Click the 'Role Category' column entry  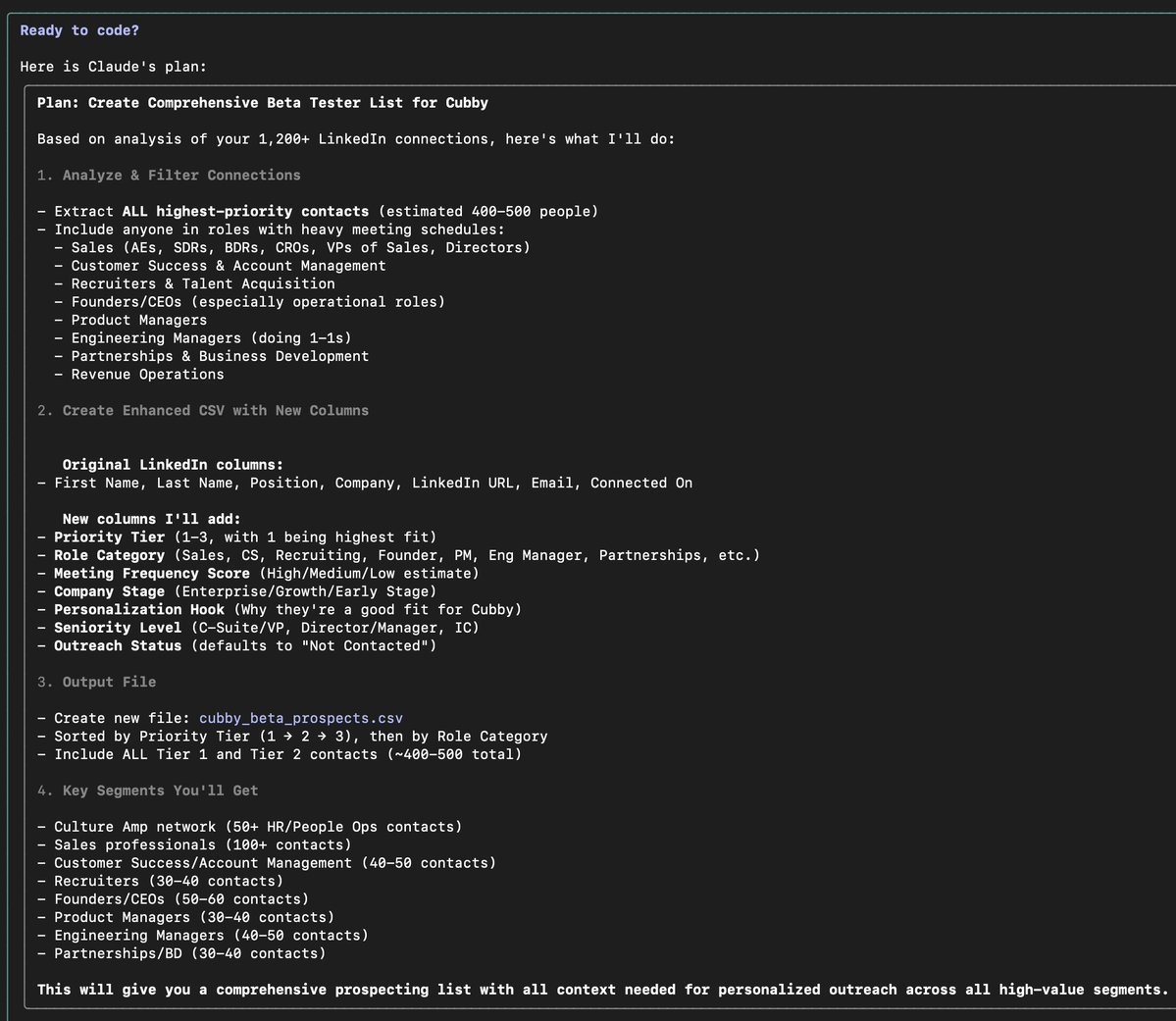(x=399, y=555)
